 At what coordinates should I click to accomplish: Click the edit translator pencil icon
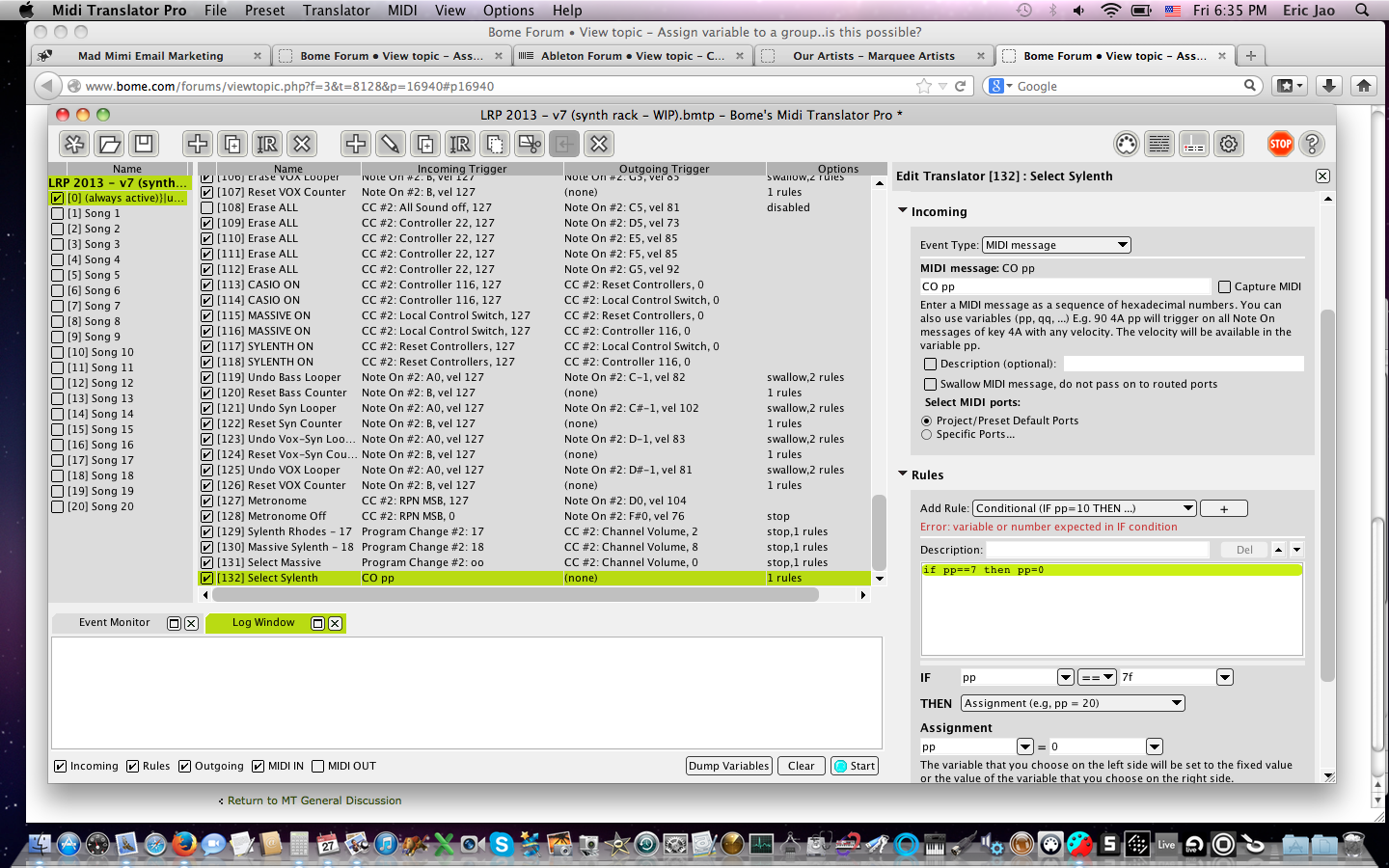pos(391,144)
